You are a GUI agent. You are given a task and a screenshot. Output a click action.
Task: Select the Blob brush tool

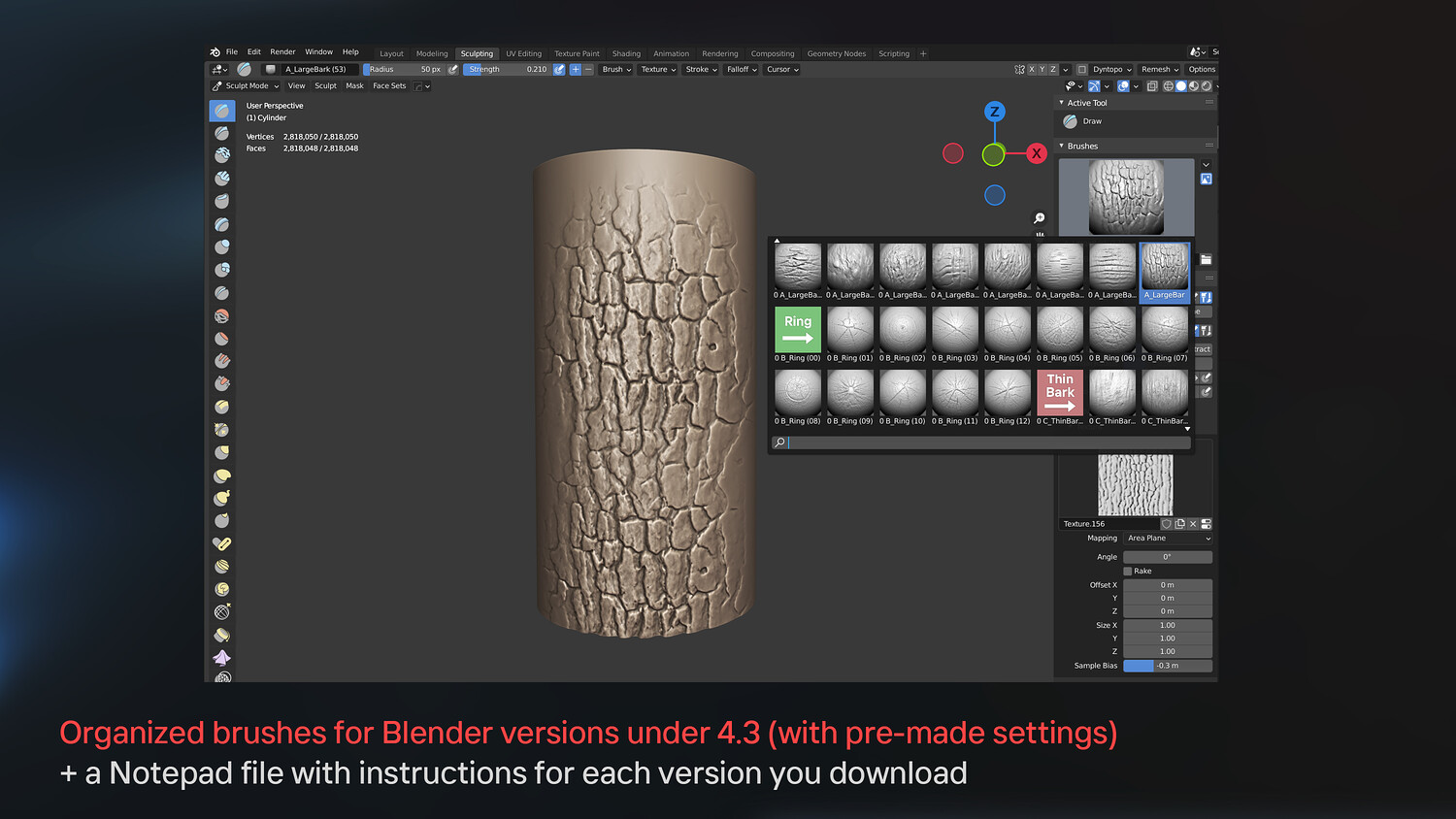pyautogui.click(x=222, y=270)
